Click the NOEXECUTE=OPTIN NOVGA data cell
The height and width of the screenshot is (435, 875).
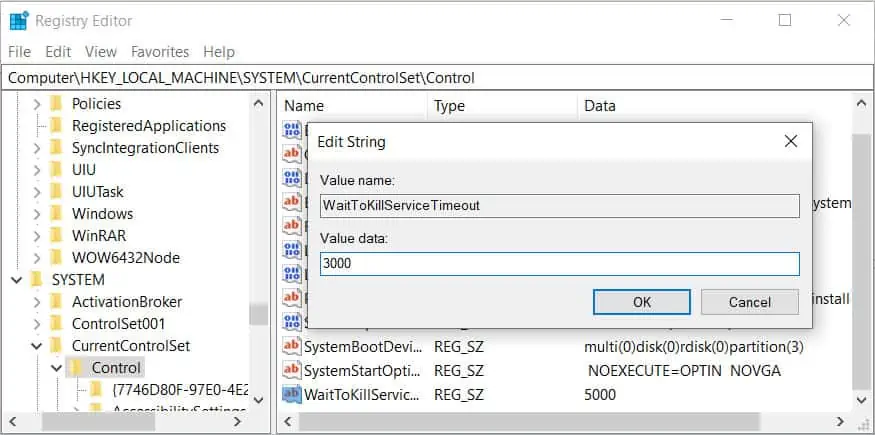coord(685,371)
